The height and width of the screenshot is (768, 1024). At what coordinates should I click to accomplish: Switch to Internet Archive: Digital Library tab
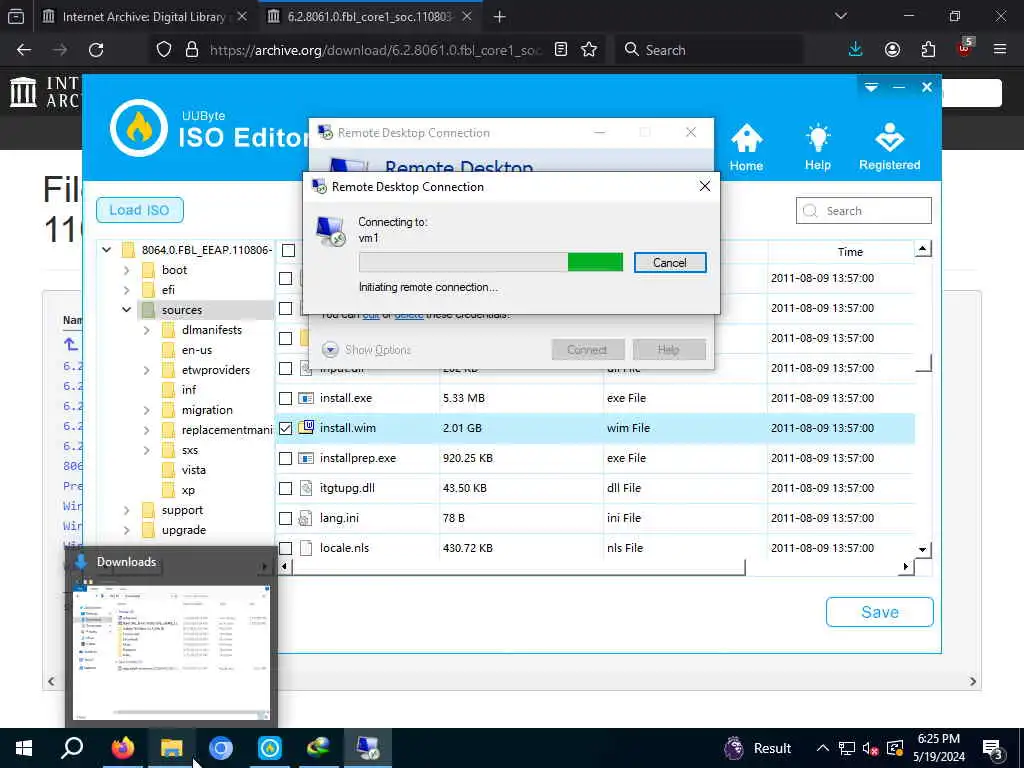[144, 16]
